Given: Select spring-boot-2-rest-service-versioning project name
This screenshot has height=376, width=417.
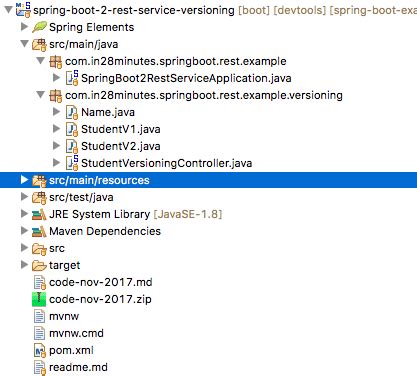Looking at the screenshot, I should point(134,10).
